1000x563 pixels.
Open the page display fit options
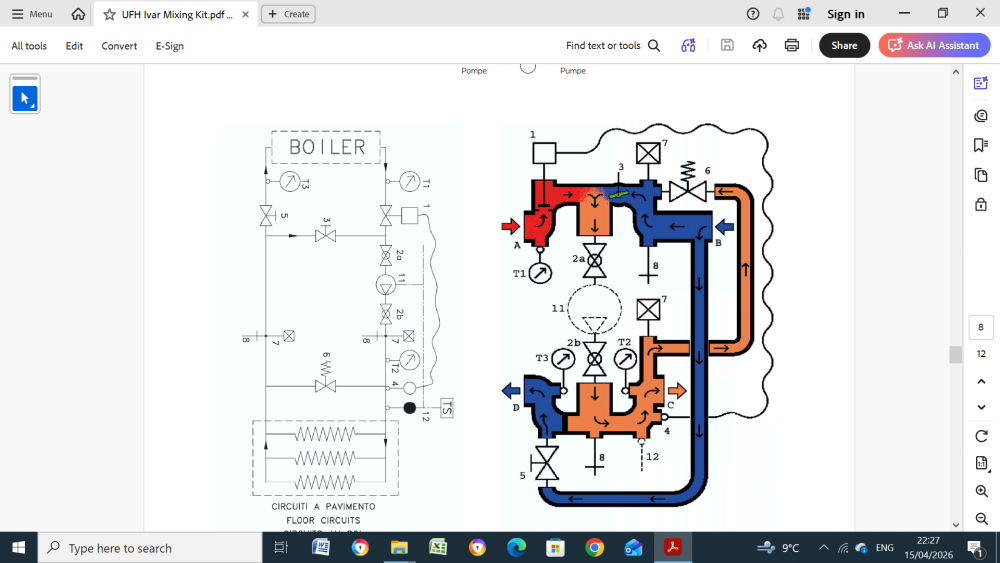pos(981,463)
